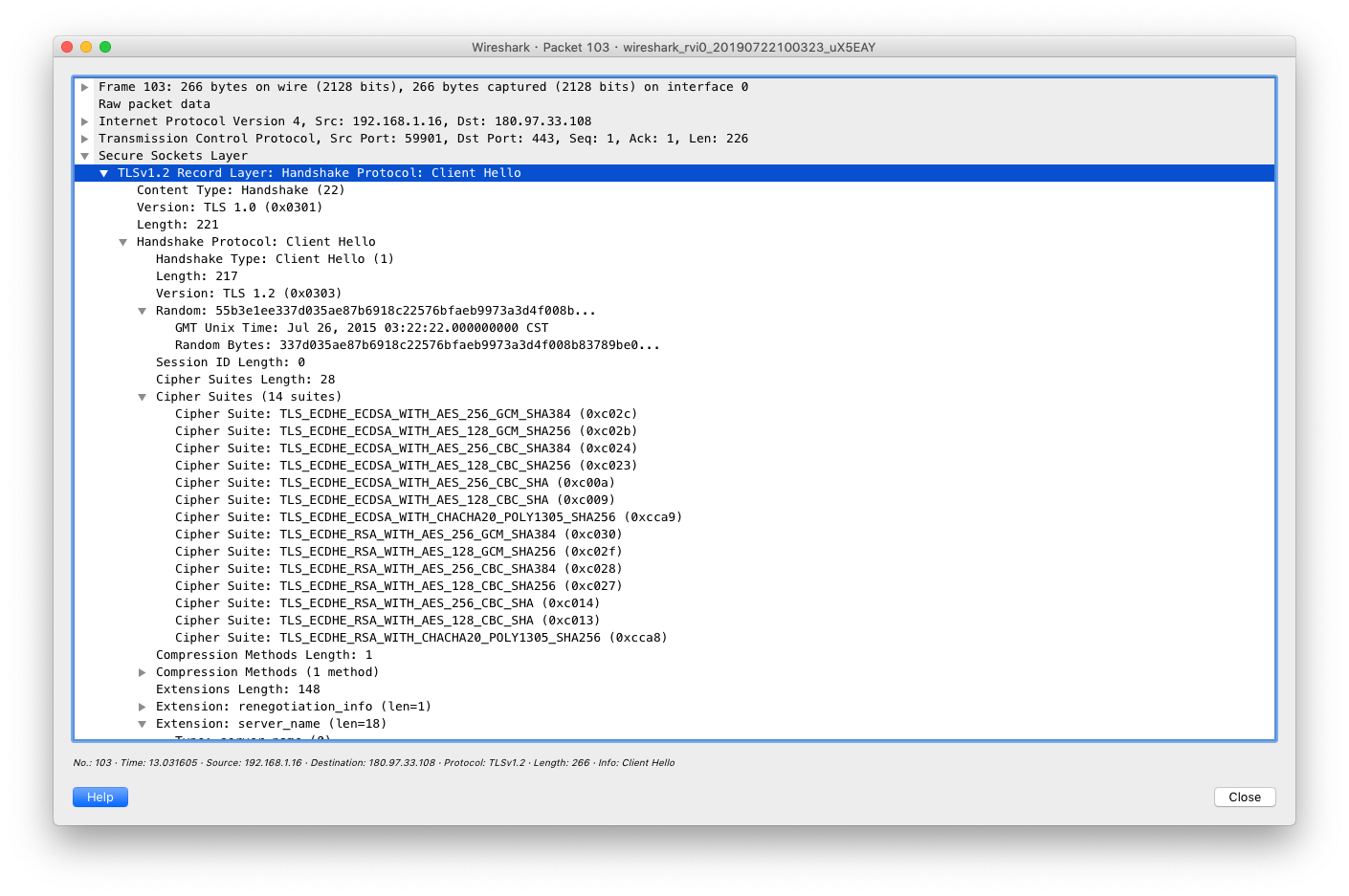
Task: Select the Session ID Length row
Action: [x=231, y=362]
